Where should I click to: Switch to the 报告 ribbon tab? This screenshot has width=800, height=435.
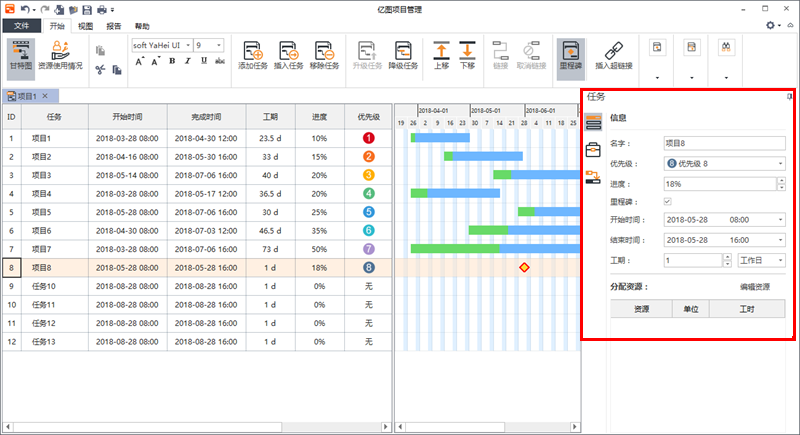tap(113, 26)
